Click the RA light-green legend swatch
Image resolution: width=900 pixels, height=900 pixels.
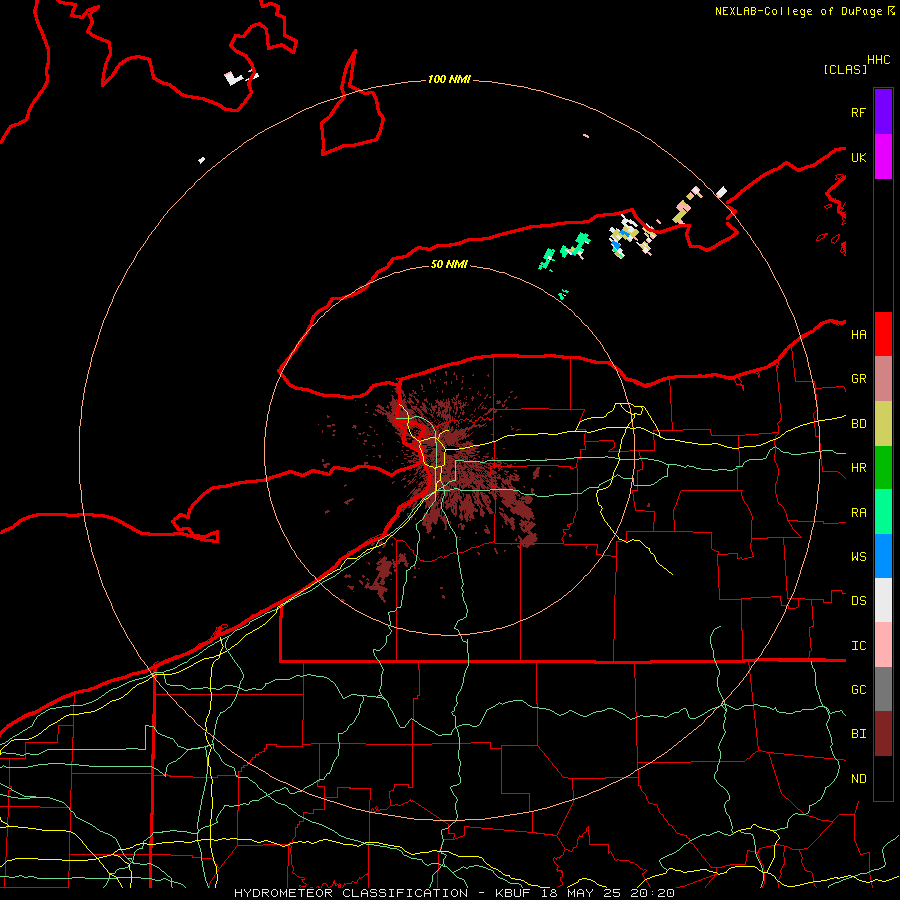883,512
